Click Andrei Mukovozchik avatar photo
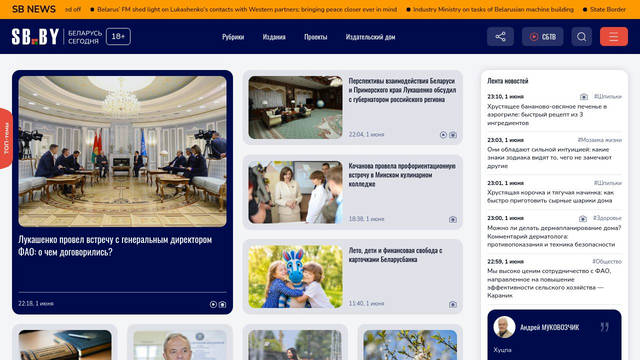This screenshot has width=640, height=360. tap(504, 327)
